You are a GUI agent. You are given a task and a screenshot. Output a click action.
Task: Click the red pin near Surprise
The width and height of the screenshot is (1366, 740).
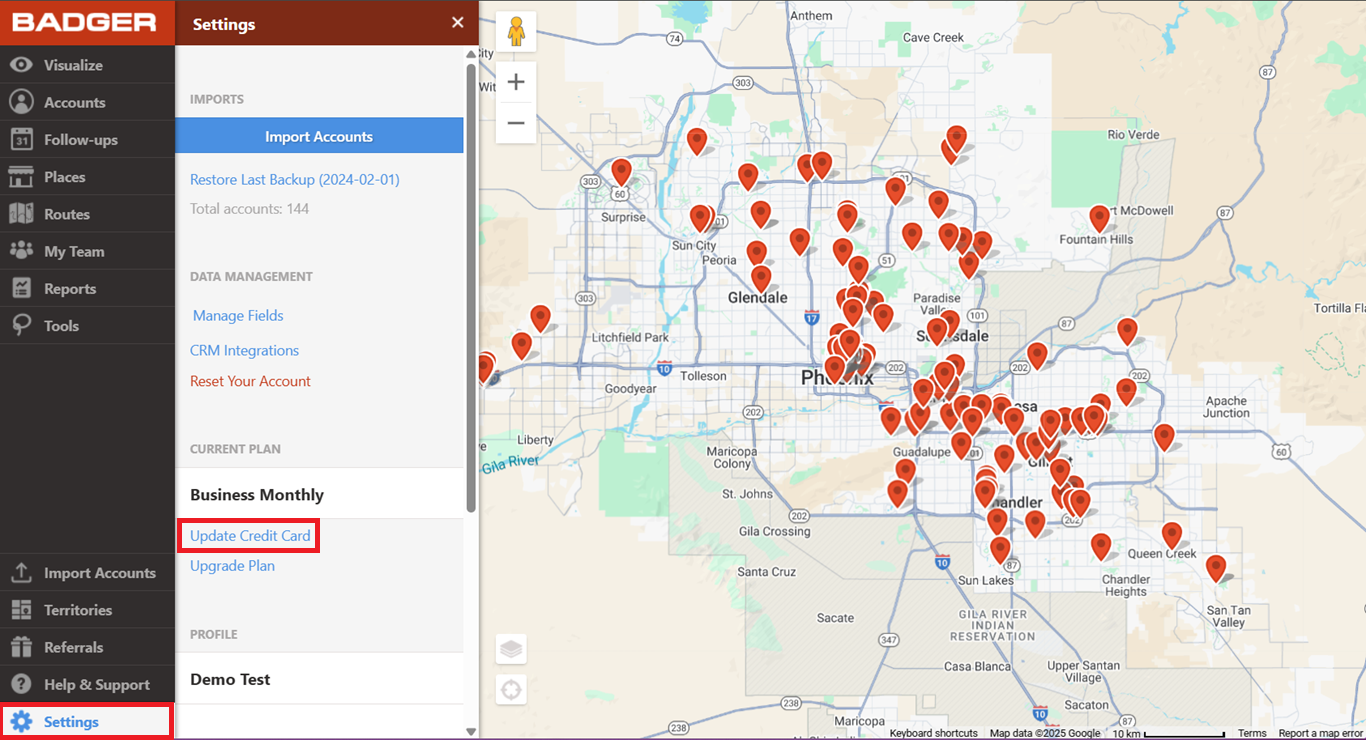coord(622,173)
